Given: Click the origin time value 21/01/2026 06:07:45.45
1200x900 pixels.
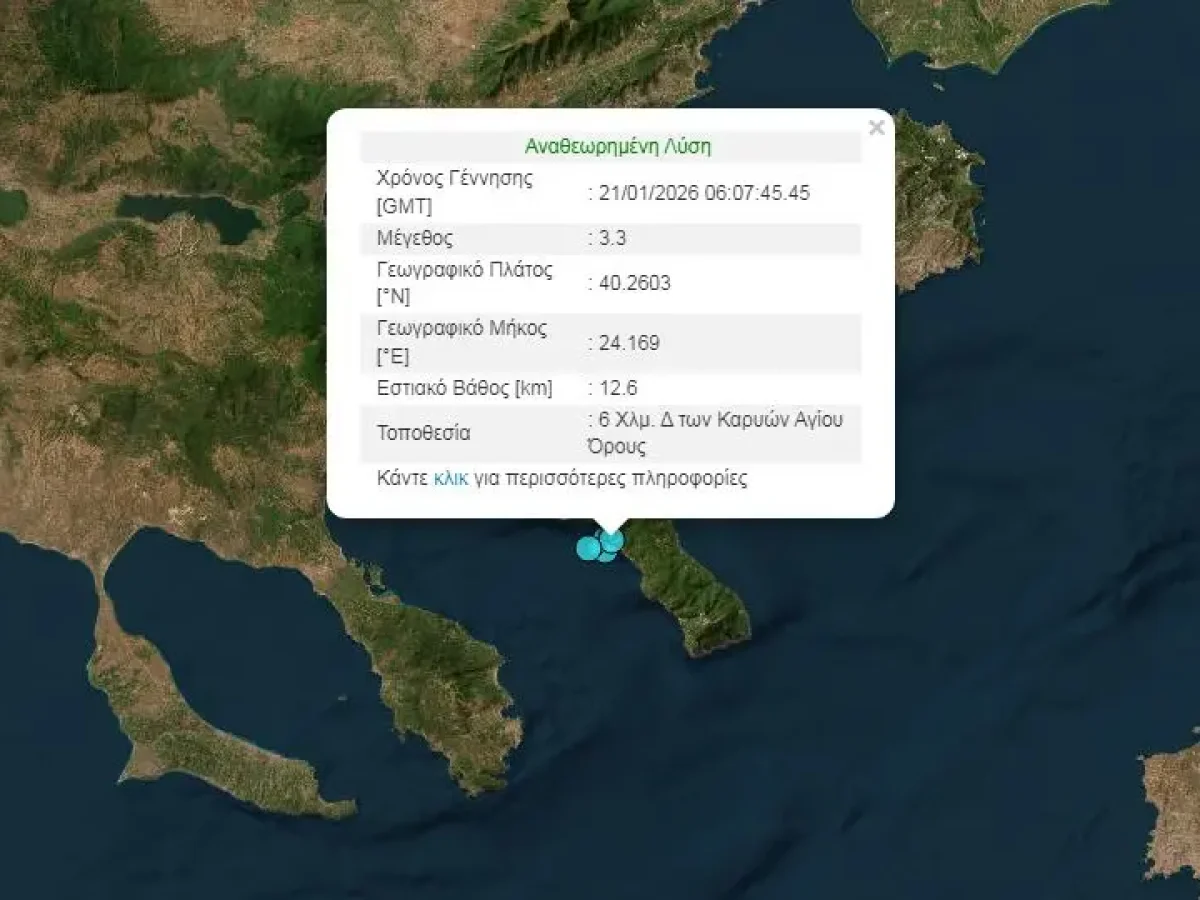Looking at the screenshot, I should pos(702,193).
